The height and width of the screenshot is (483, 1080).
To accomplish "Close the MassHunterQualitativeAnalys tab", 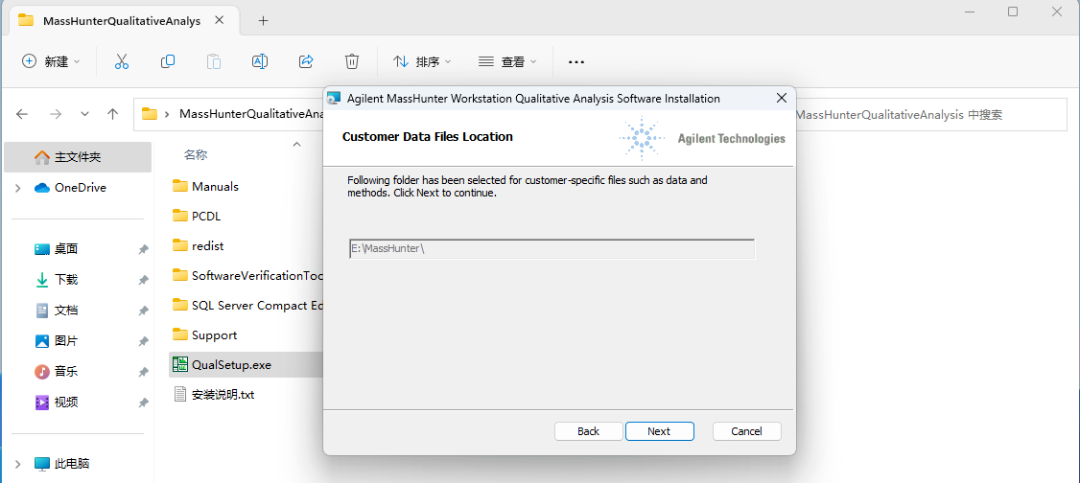I will [x=219, y=20].
